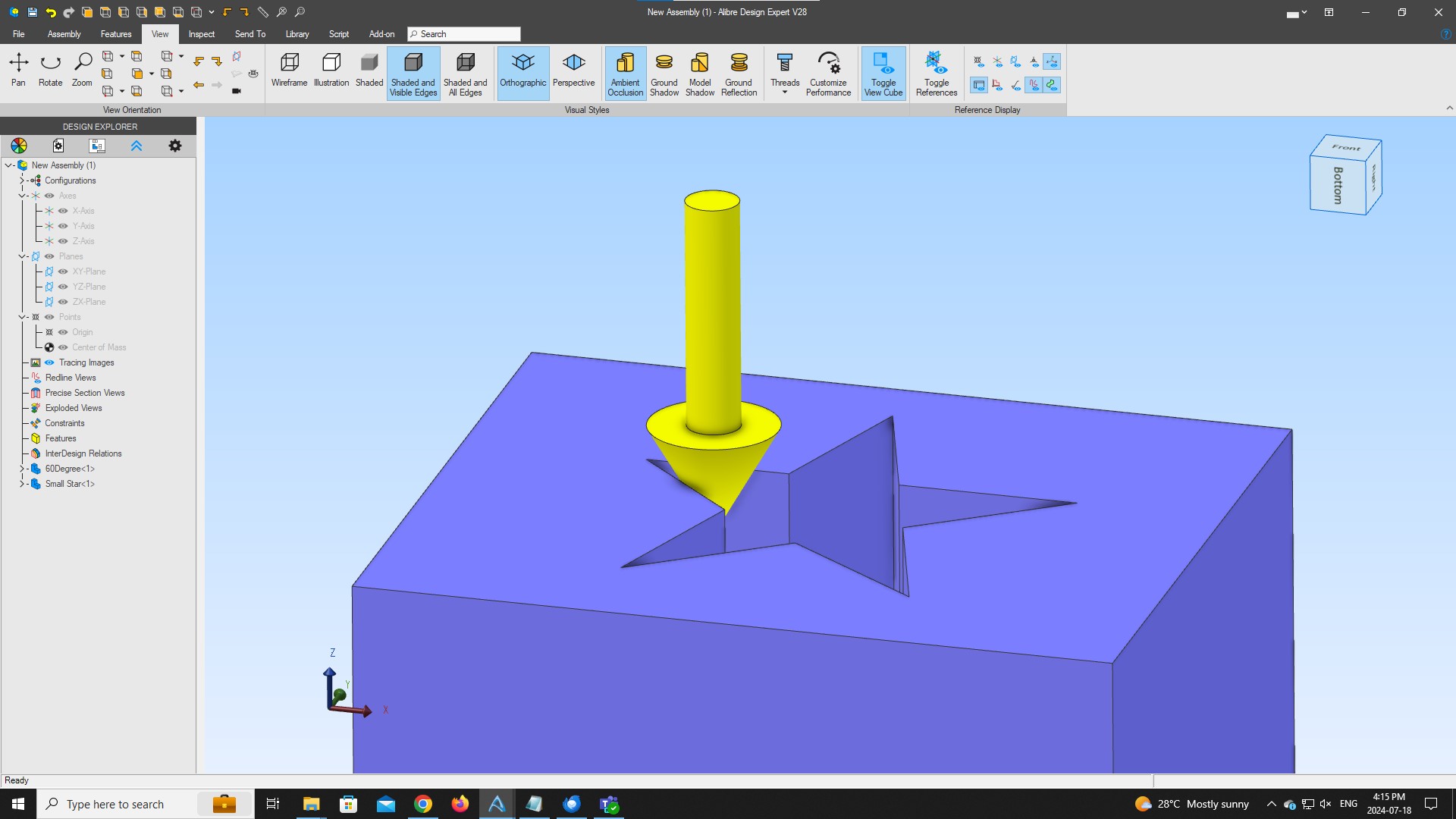Expand the Configurations tree node
1456x819 pixels.
click(x=22, y=180)
